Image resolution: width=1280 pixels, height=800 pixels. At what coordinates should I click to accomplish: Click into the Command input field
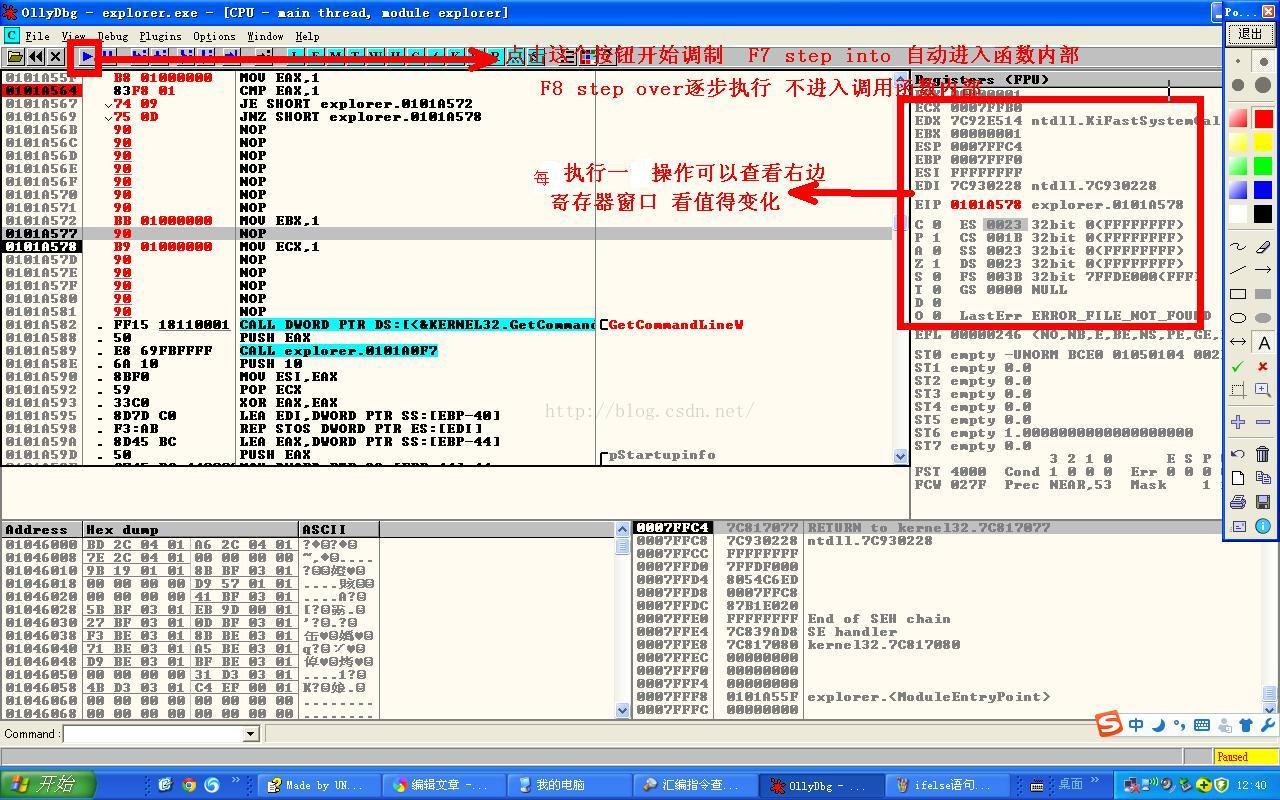154,734
